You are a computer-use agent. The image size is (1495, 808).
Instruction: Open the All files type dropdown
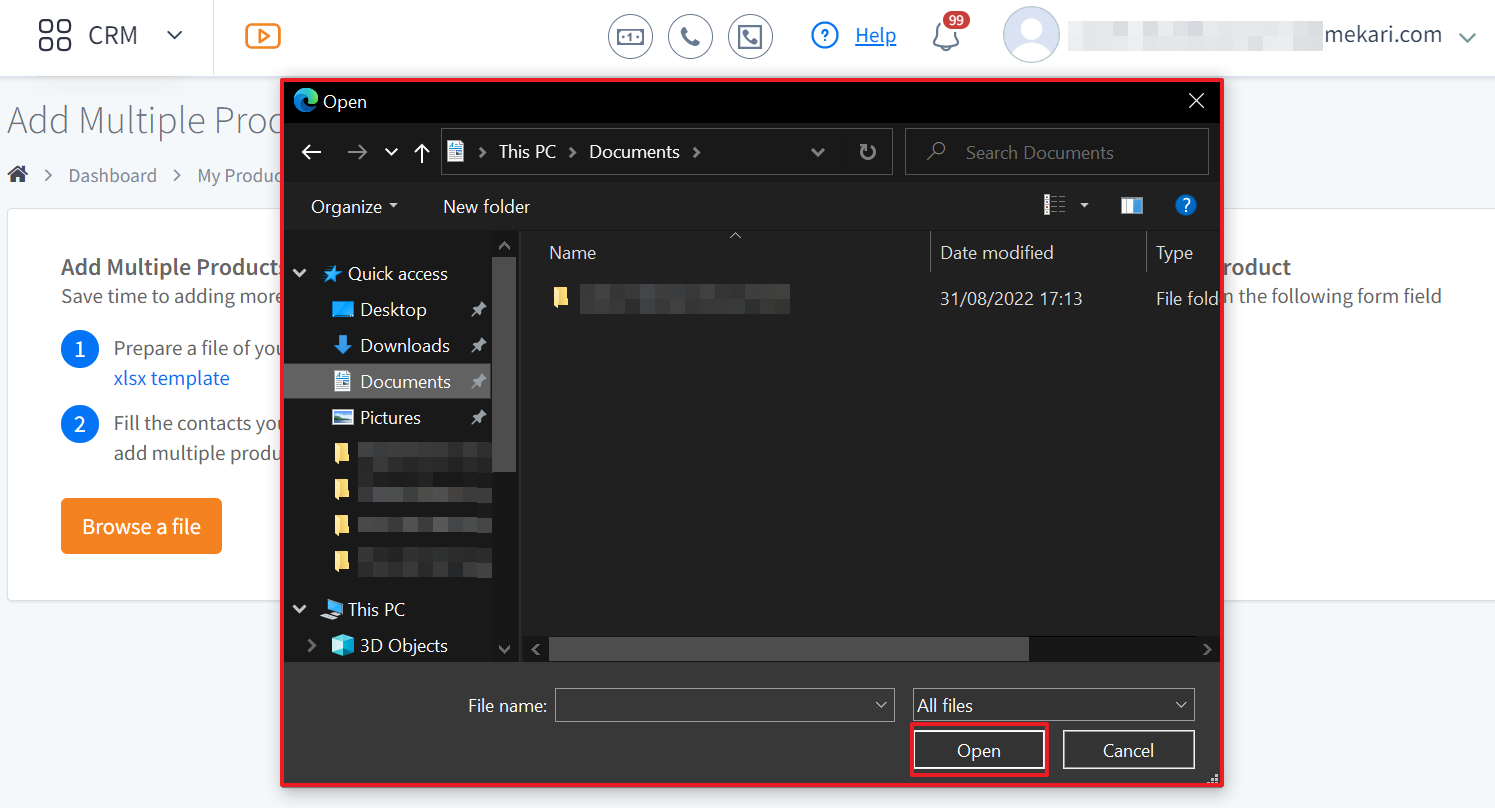click(x=1053, y=705)
